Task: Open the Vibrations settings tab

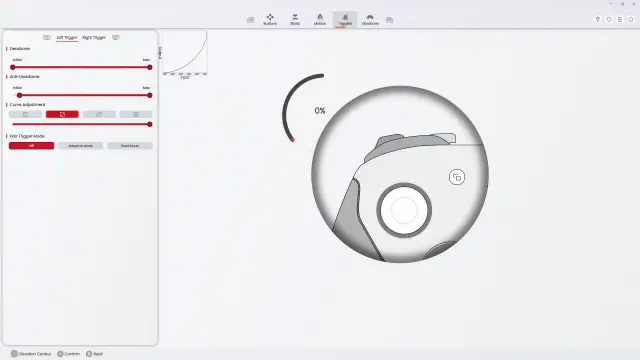Action: coord(370,19)
